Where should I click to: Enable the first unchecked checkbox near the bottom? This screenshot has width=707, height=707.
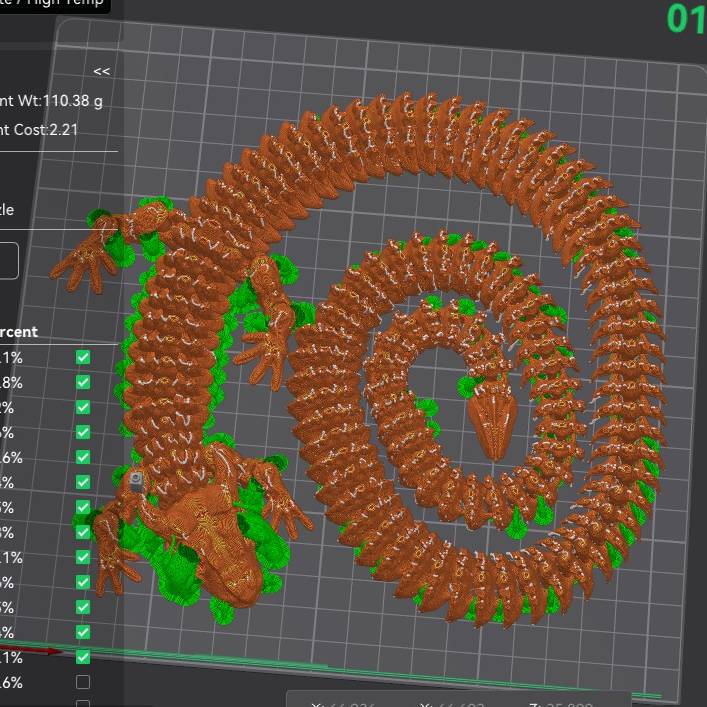point(83,682)
